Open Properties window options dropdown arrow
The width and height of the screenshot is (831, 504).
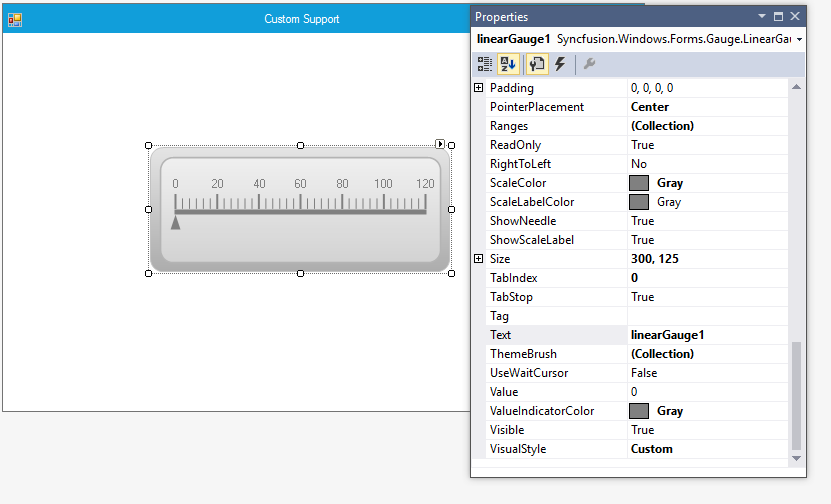(x=762, y=16)
